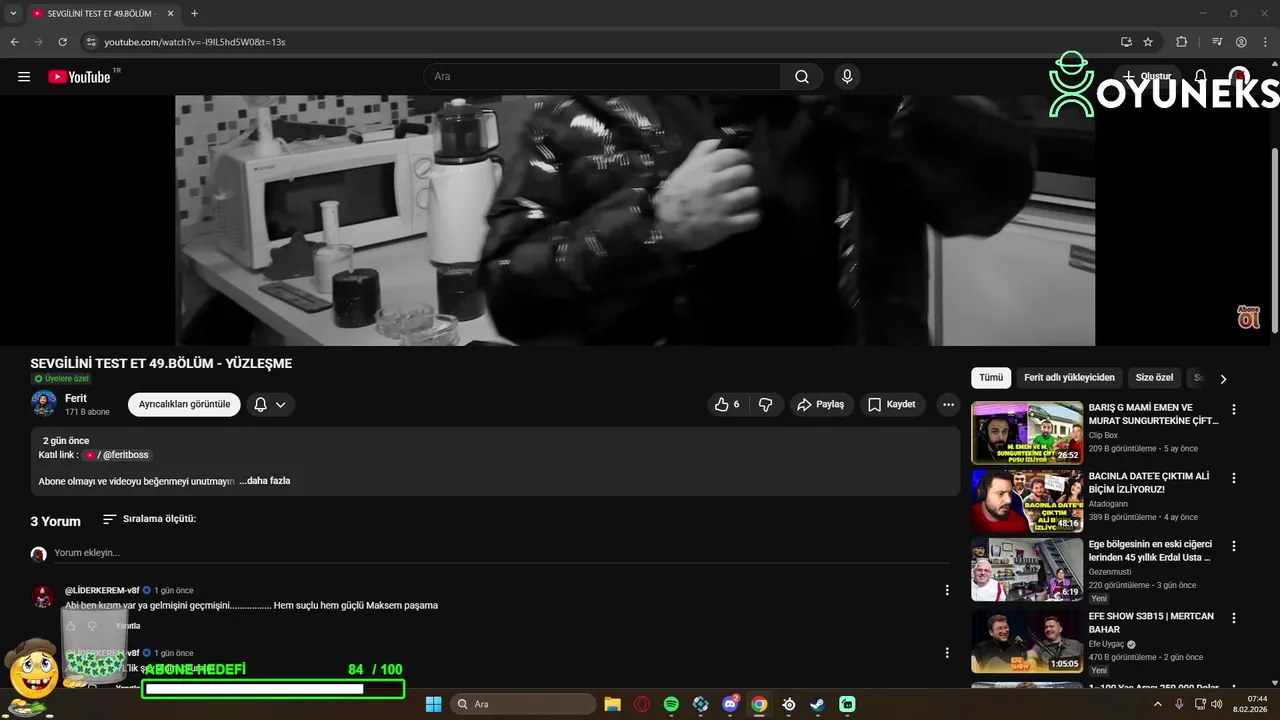Open the Ege bölgesinin en eski ciğerci video
The image size is (1280, 720).
coord(1150,550)
